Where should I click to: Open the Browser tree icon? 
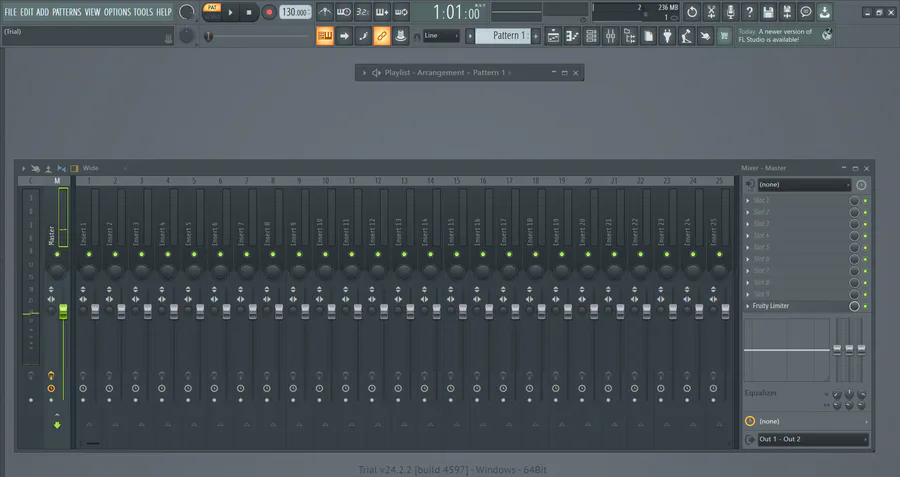coord(629,36)
